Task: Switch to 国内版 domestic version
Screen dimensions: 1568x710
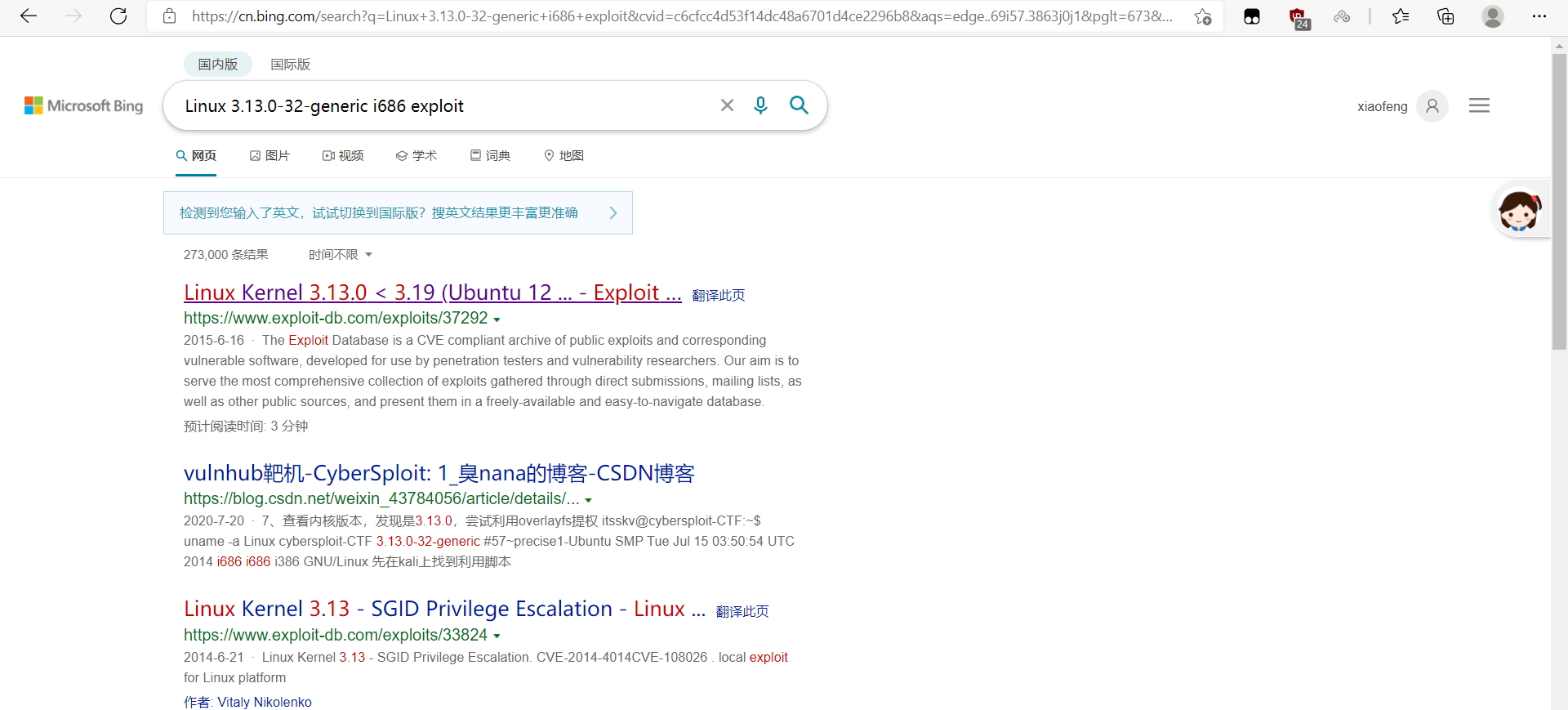Action: pyautogui.click(x=218, y=64)
